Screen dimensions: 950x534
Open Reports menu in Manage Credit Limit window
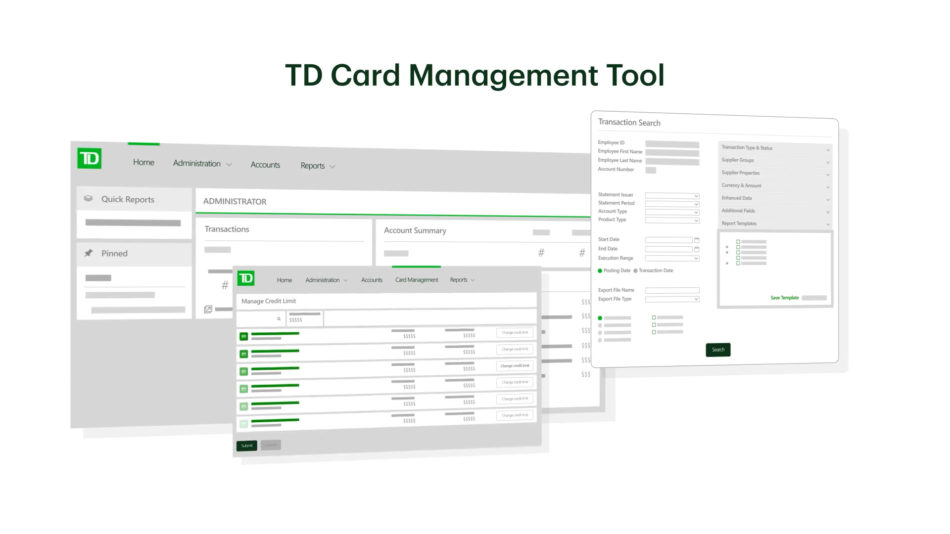click(462, 280)
